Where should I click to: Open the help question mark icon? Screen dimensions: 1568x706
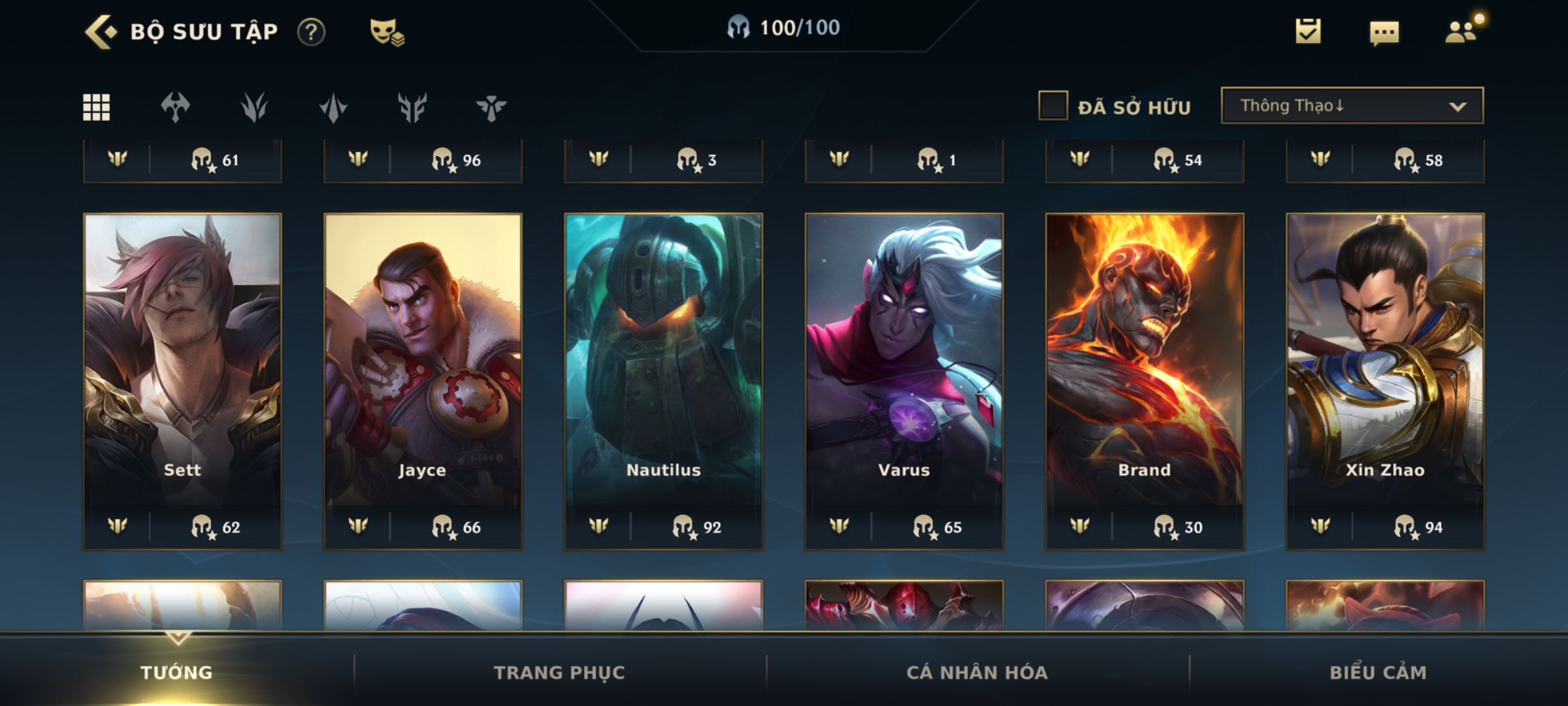[311, 31]
